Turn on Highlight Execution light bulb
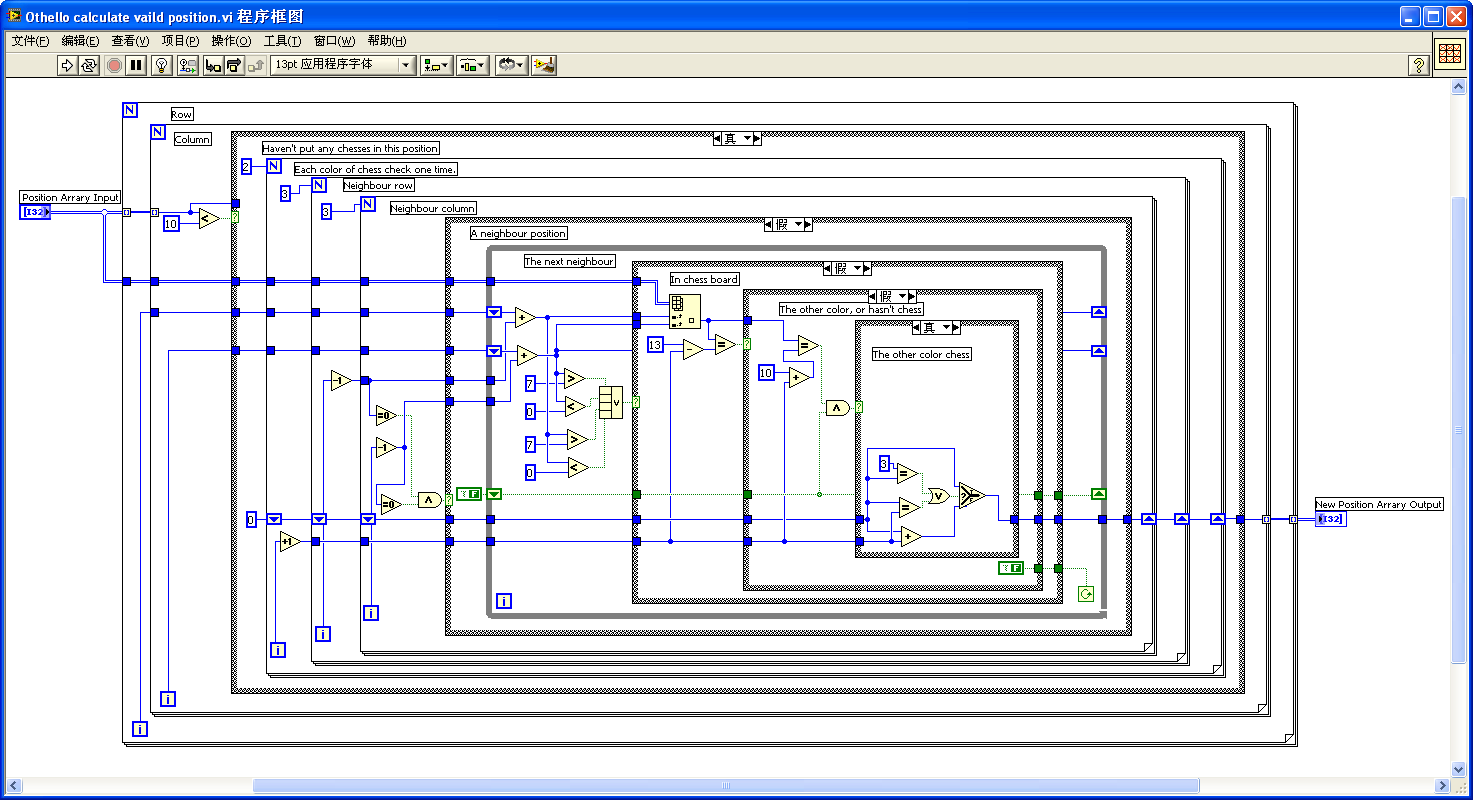This screenshot has height=800, width=1473. point(162,65)
